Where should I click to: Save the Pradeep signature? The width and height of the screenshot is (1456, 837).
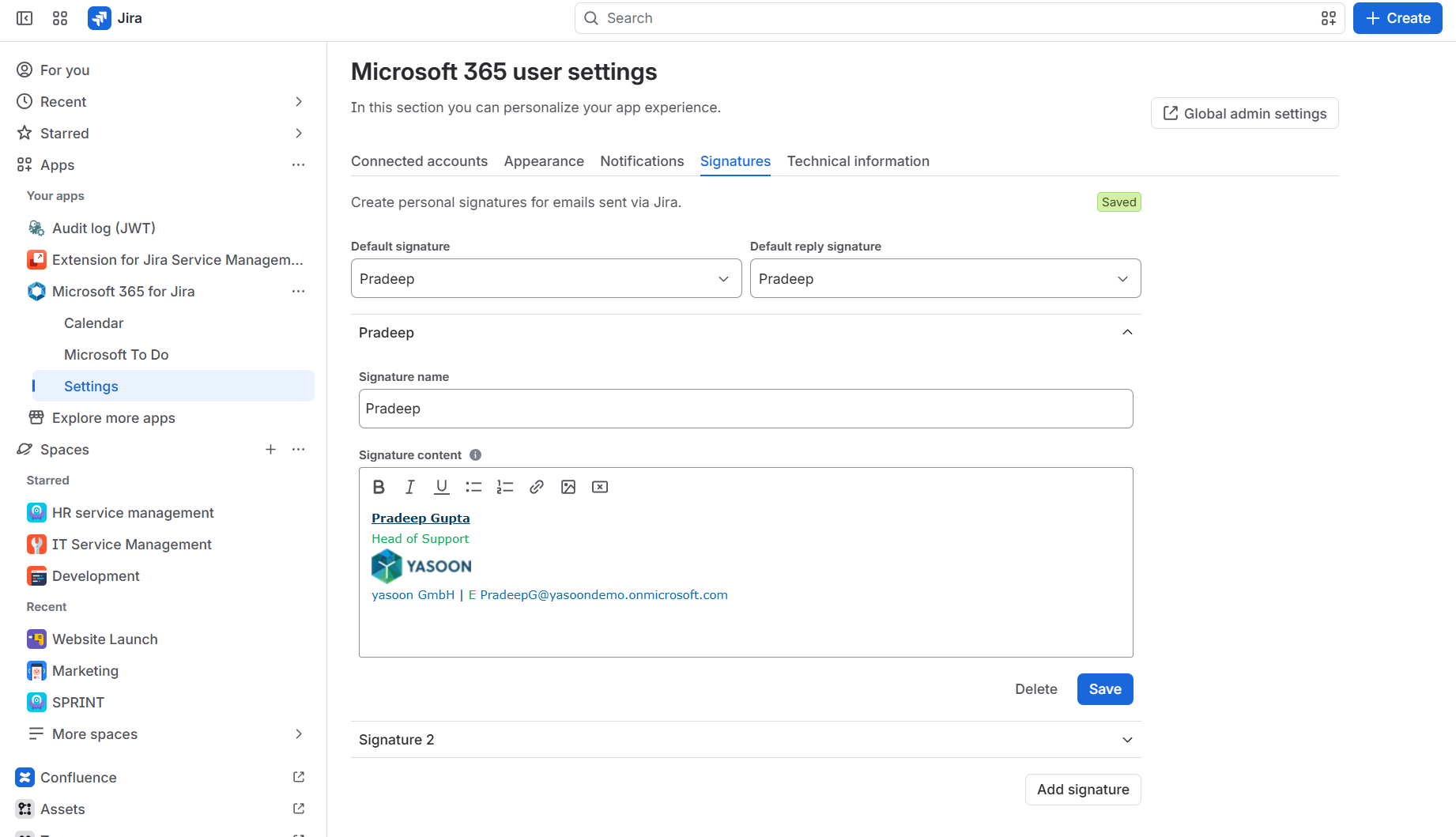point(1104,689)
